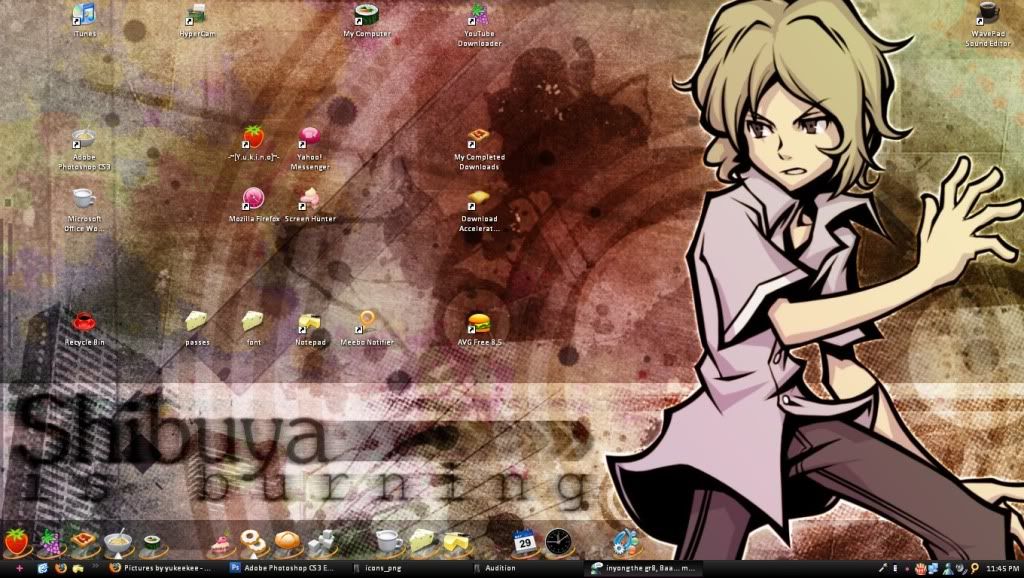
Task: Click the strawberry icon in the dock
Action: point(16,542)
